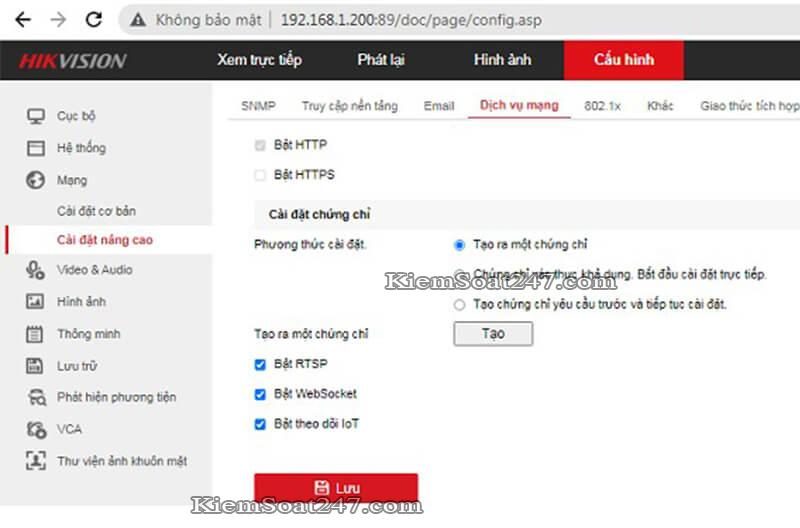Viewport: 800px width, 528px height.
Task: Click the VCA icon
Action: tap(36, 430)
